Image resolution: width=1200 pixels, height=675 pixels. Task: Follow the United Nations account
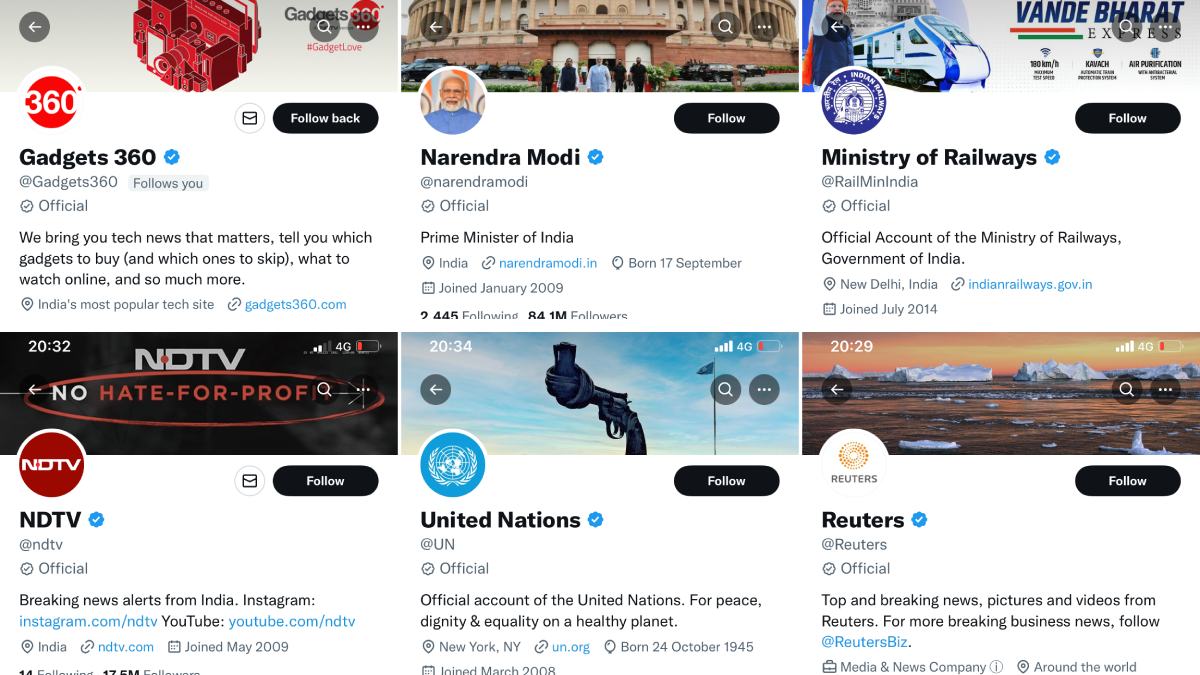726,481
